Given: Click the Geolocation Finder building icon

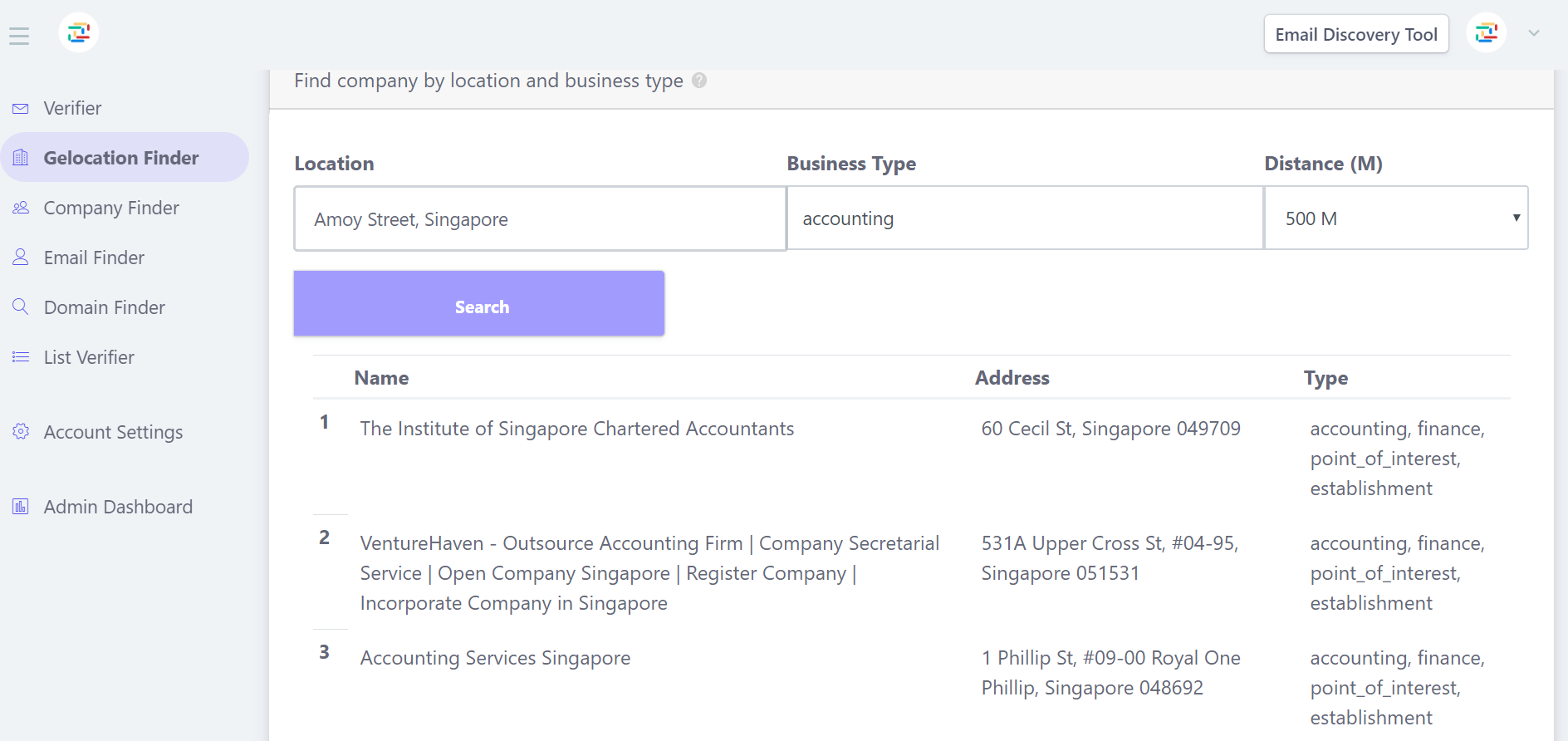Looking at the screenshot, I should 21,158.
